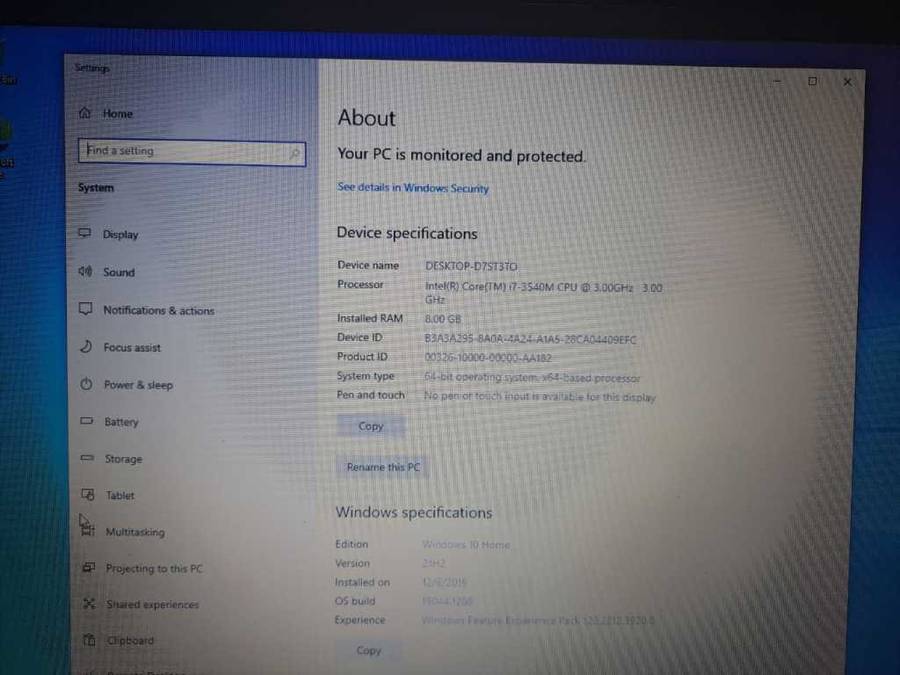Open Clipboard settings

pyautogui.click(x=130, y=640)
